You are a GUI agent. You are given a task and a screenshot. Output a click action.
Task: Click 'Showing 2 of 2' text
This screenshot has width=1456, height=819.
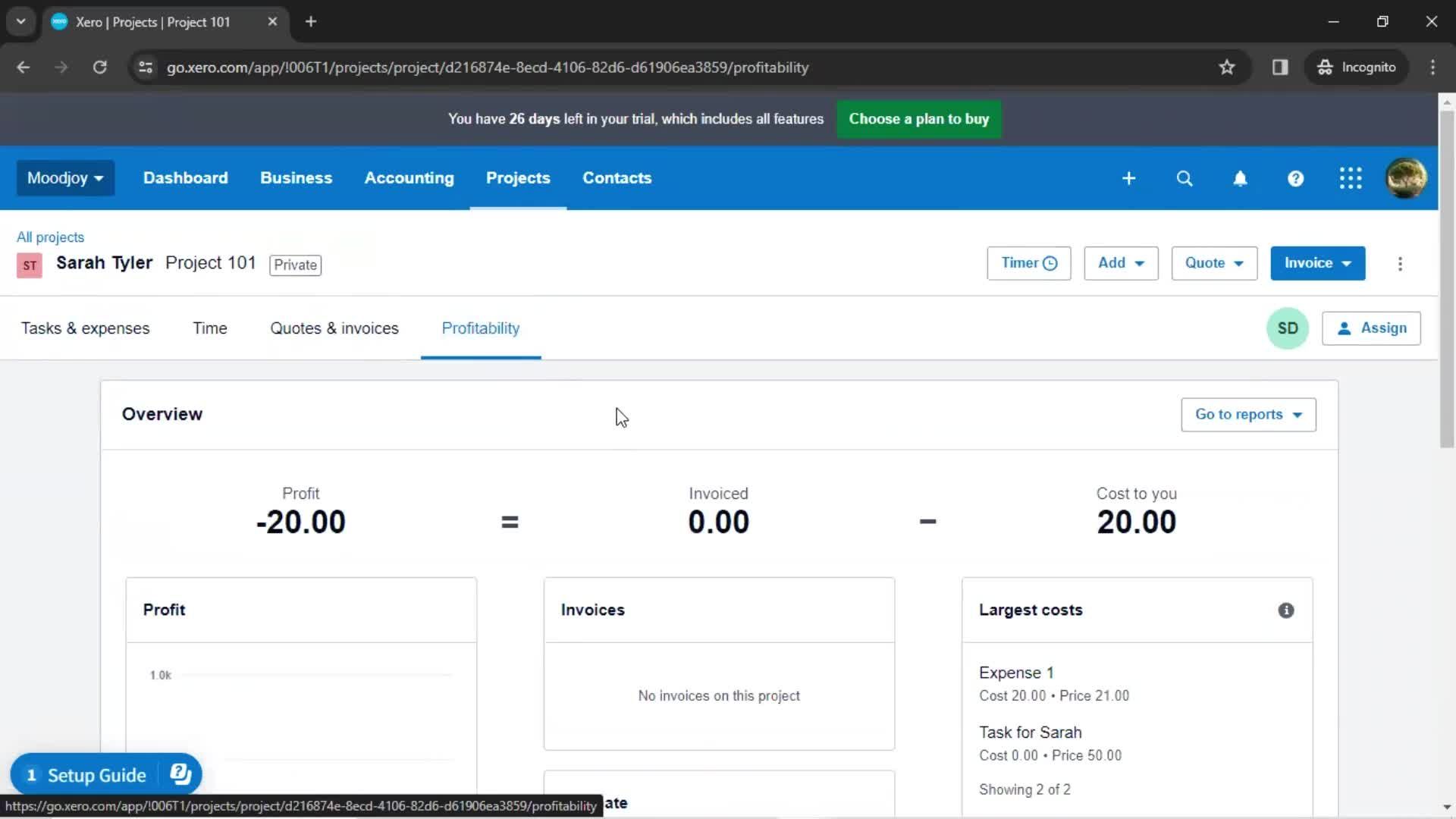(x=1025, y=789)
